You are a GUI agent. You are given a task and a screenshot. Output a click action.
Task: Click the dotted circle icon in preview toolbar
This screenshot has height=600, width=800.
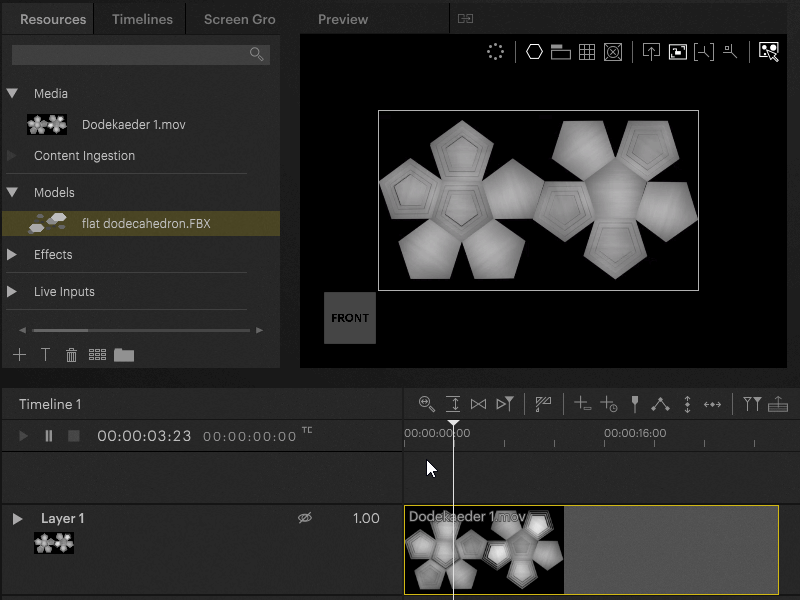click(x=495, y=52)
